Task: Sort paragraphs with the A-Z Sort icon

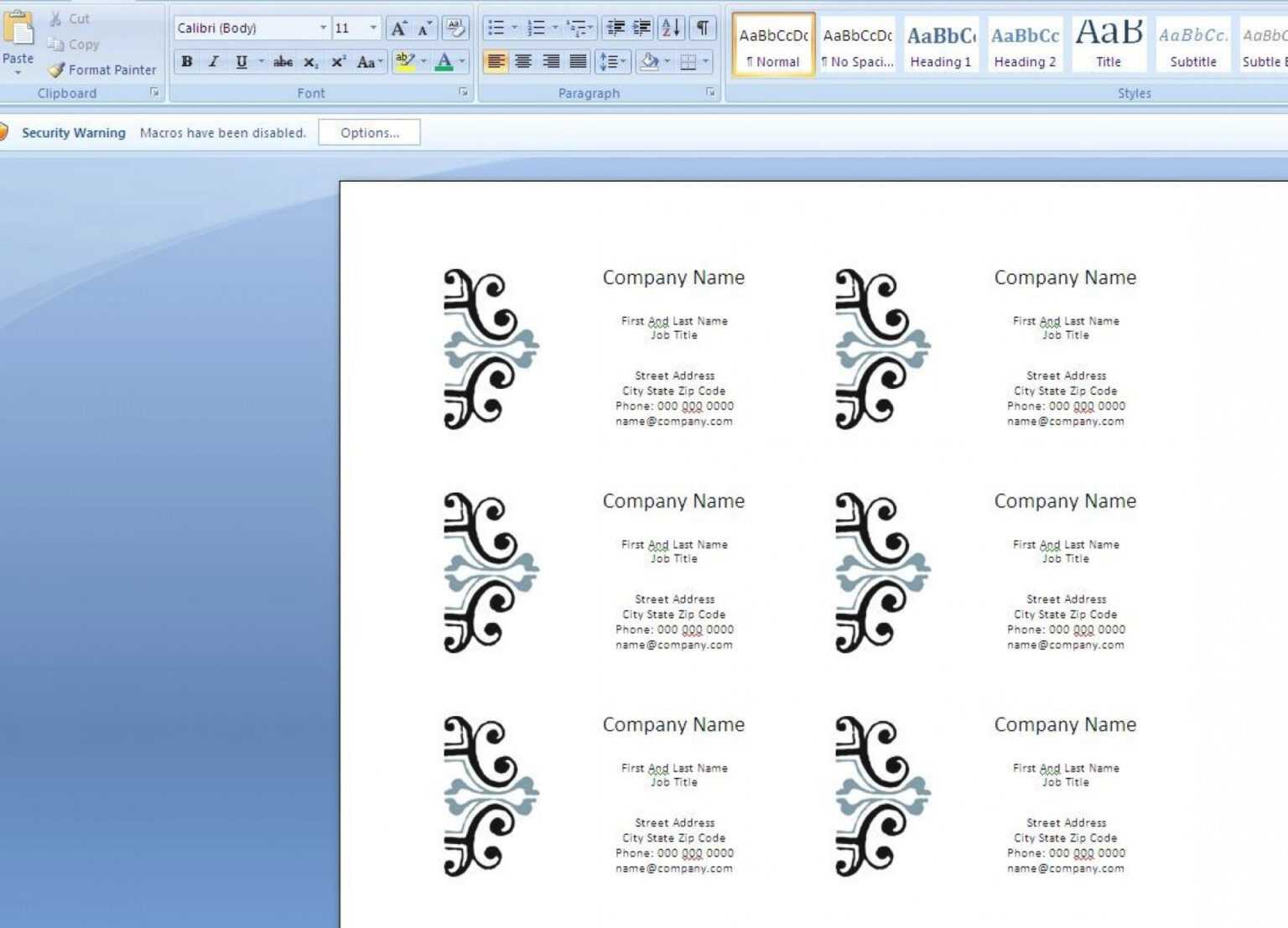Action: [669, 27]
